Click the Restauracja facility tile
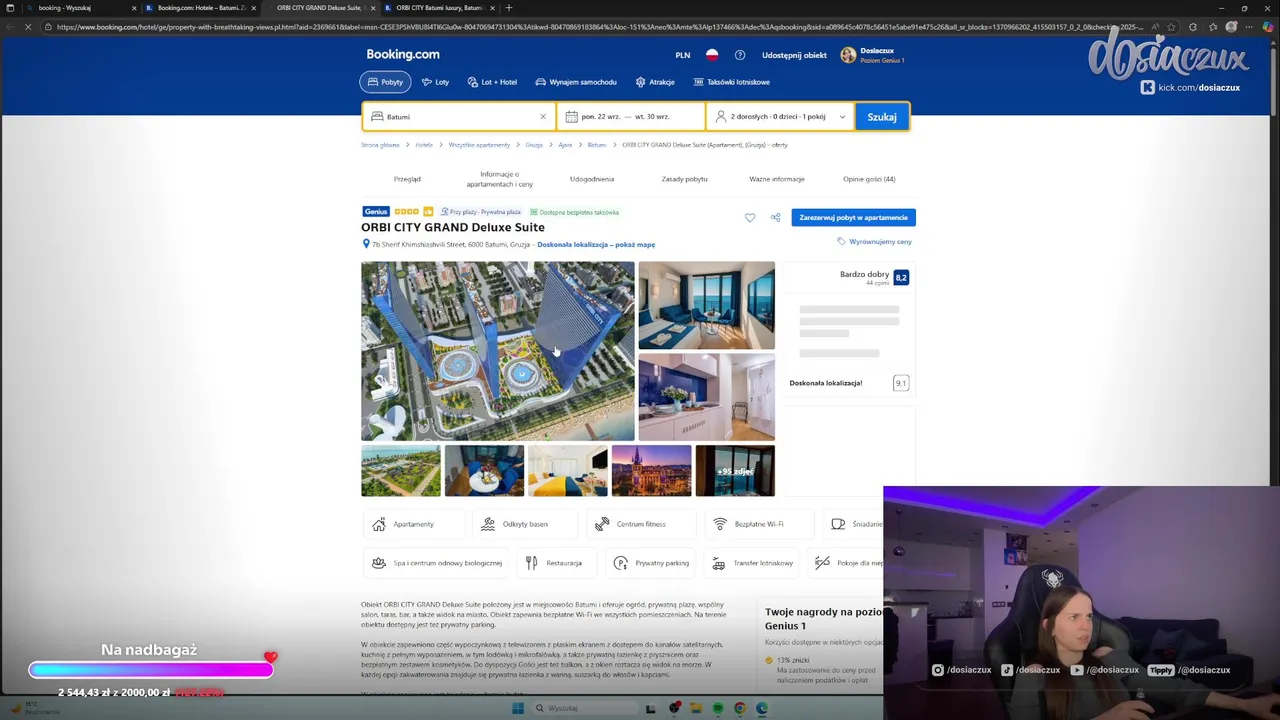The width and height of the screenshot is (1280, 720). click(556, 563)
